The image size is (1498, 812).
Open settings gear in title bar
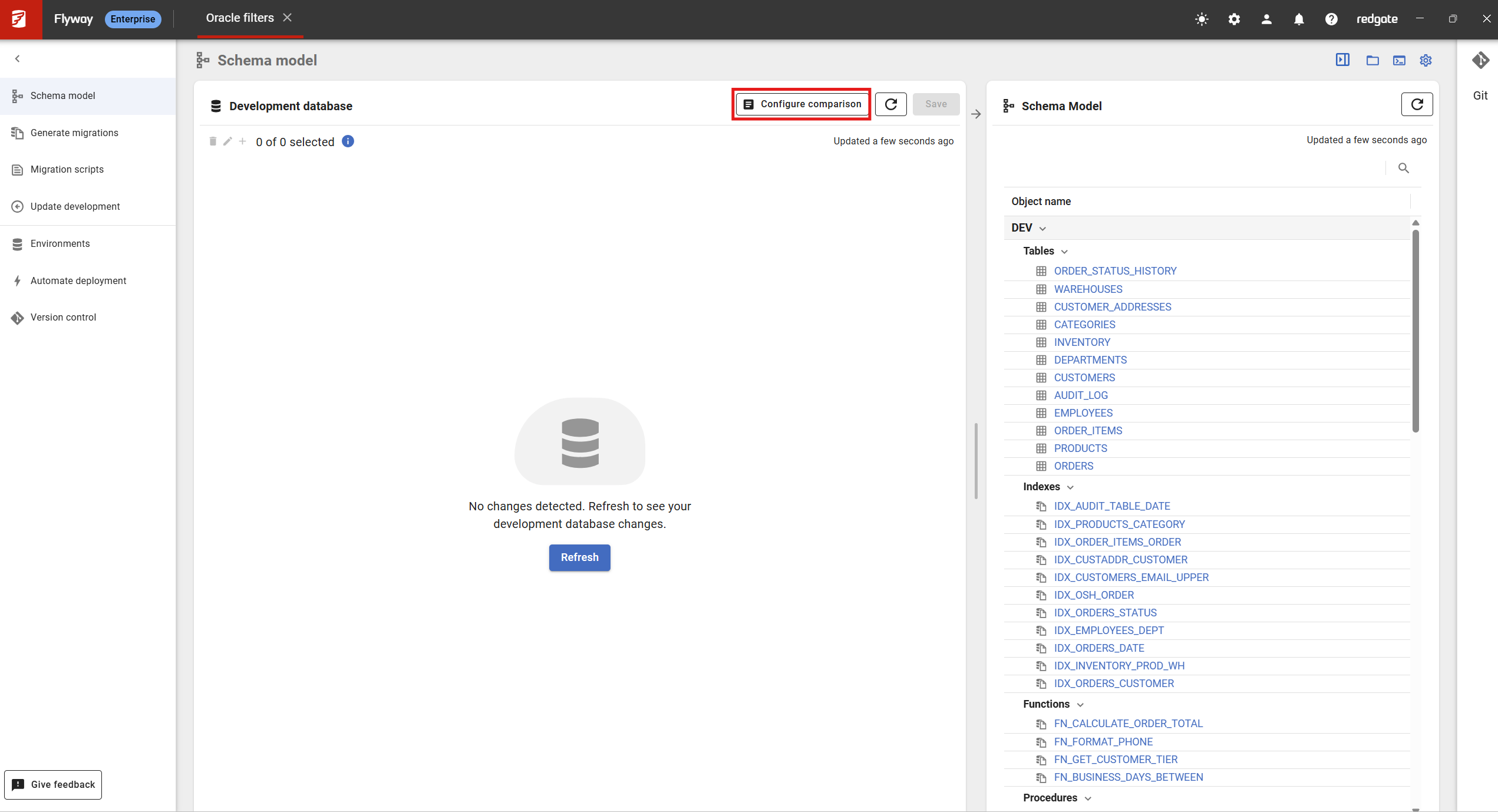coord(1234,19)
